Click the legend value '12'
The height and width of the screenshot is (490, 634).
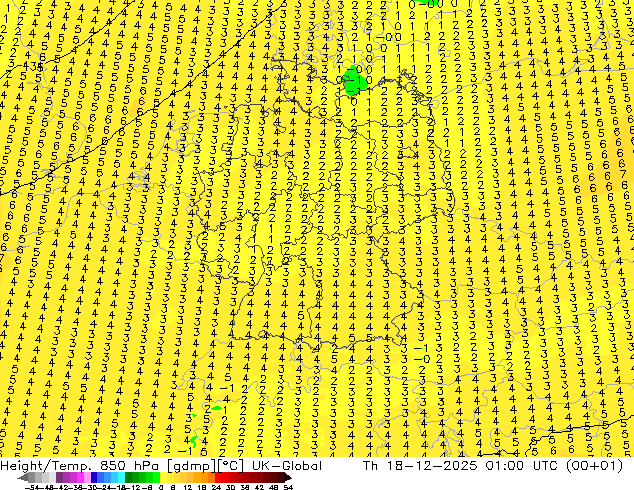[187, 488]
